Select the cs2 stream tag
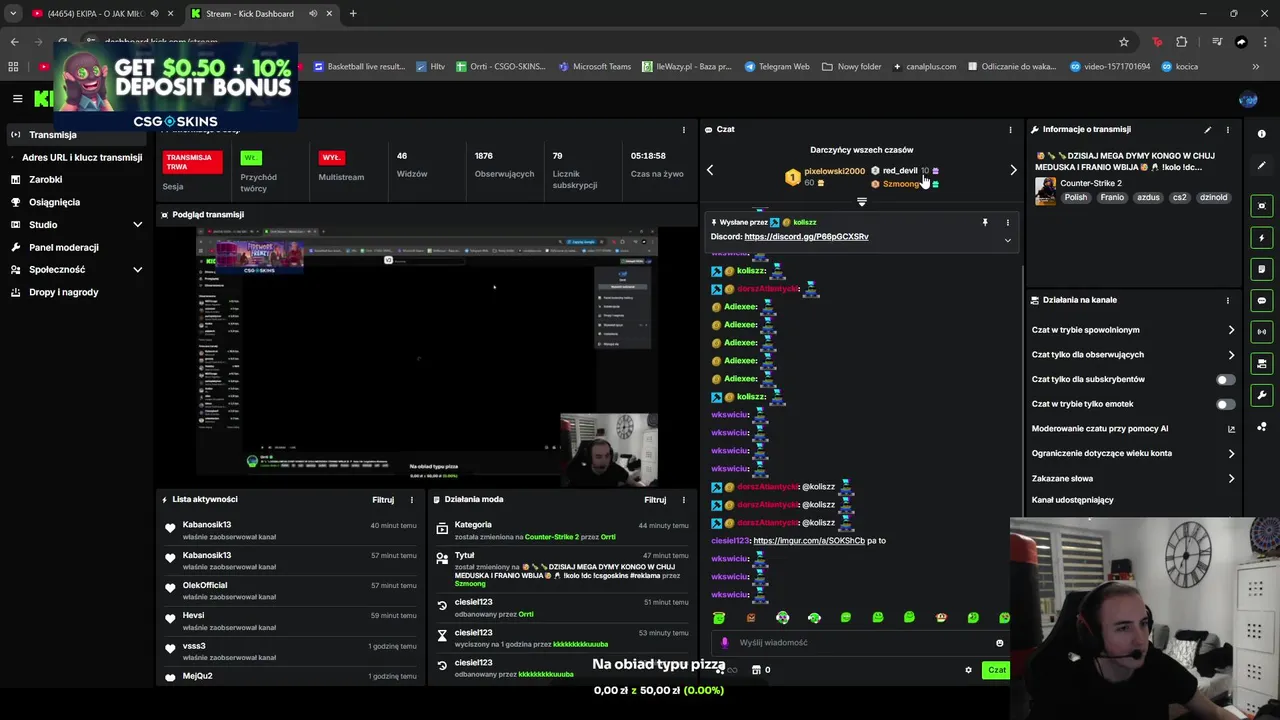 click(x=1179, y=198)
